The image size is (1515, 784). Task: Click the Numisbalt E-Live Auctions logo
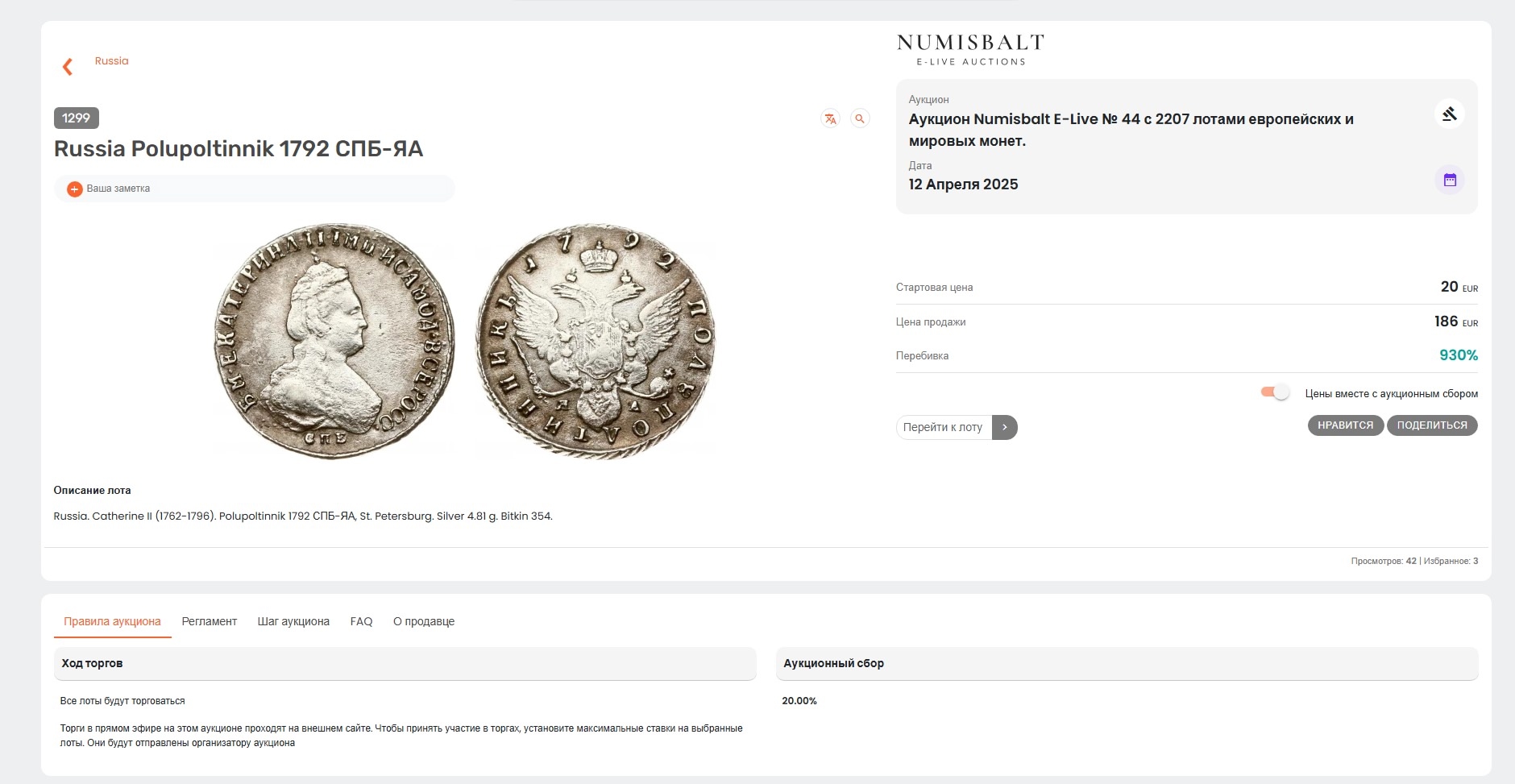[x=970, y=49]
